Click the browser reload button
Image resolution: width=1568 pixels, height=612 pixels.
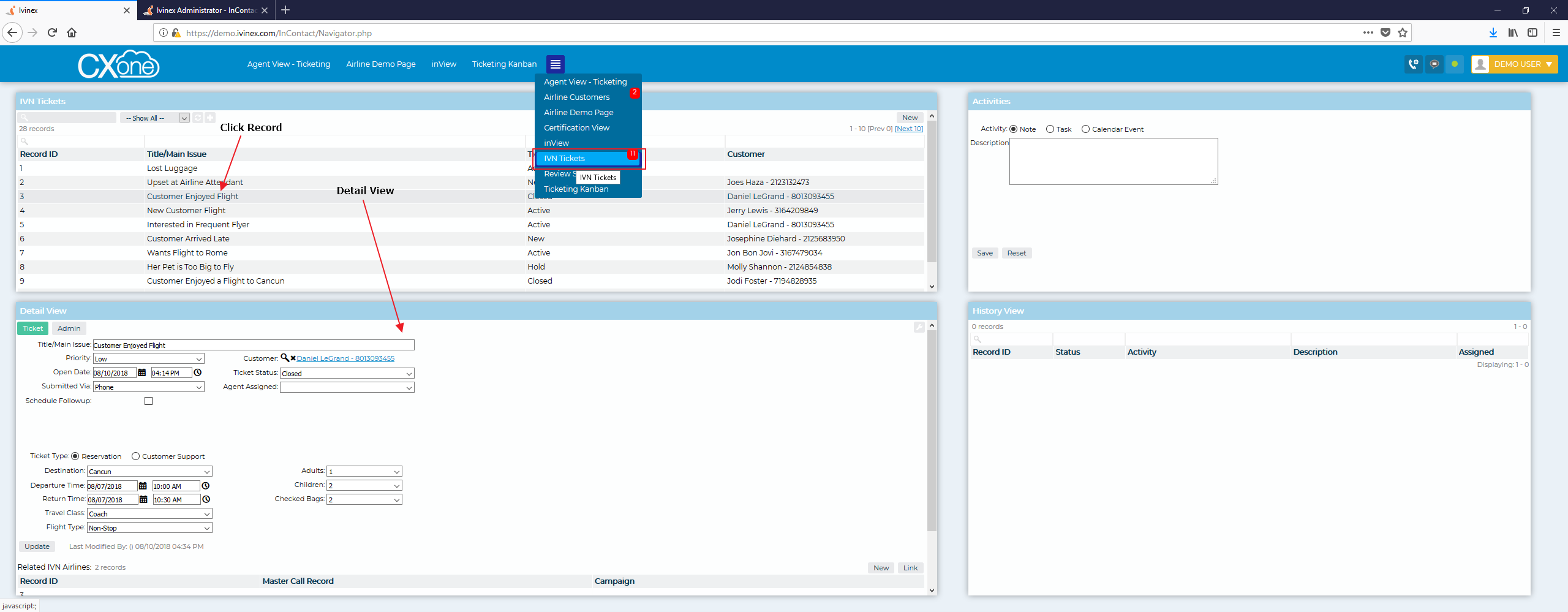(x=53, y=32)
